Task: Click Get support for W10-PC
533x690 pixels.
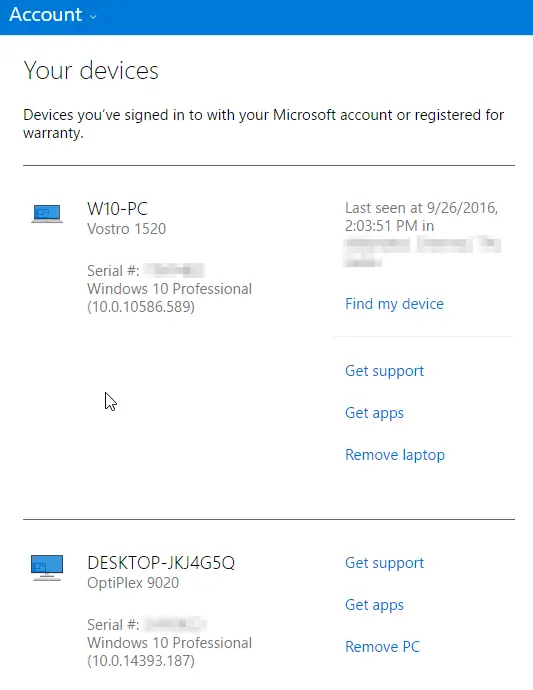Action: [384, 371]
